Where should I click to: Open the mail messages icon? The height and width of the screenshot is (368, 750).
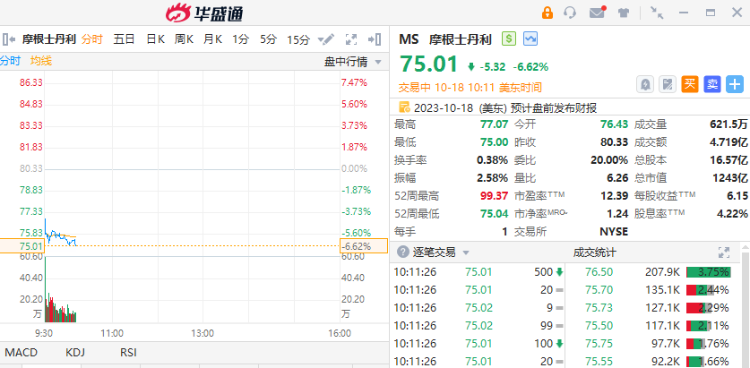click(597, 12)
